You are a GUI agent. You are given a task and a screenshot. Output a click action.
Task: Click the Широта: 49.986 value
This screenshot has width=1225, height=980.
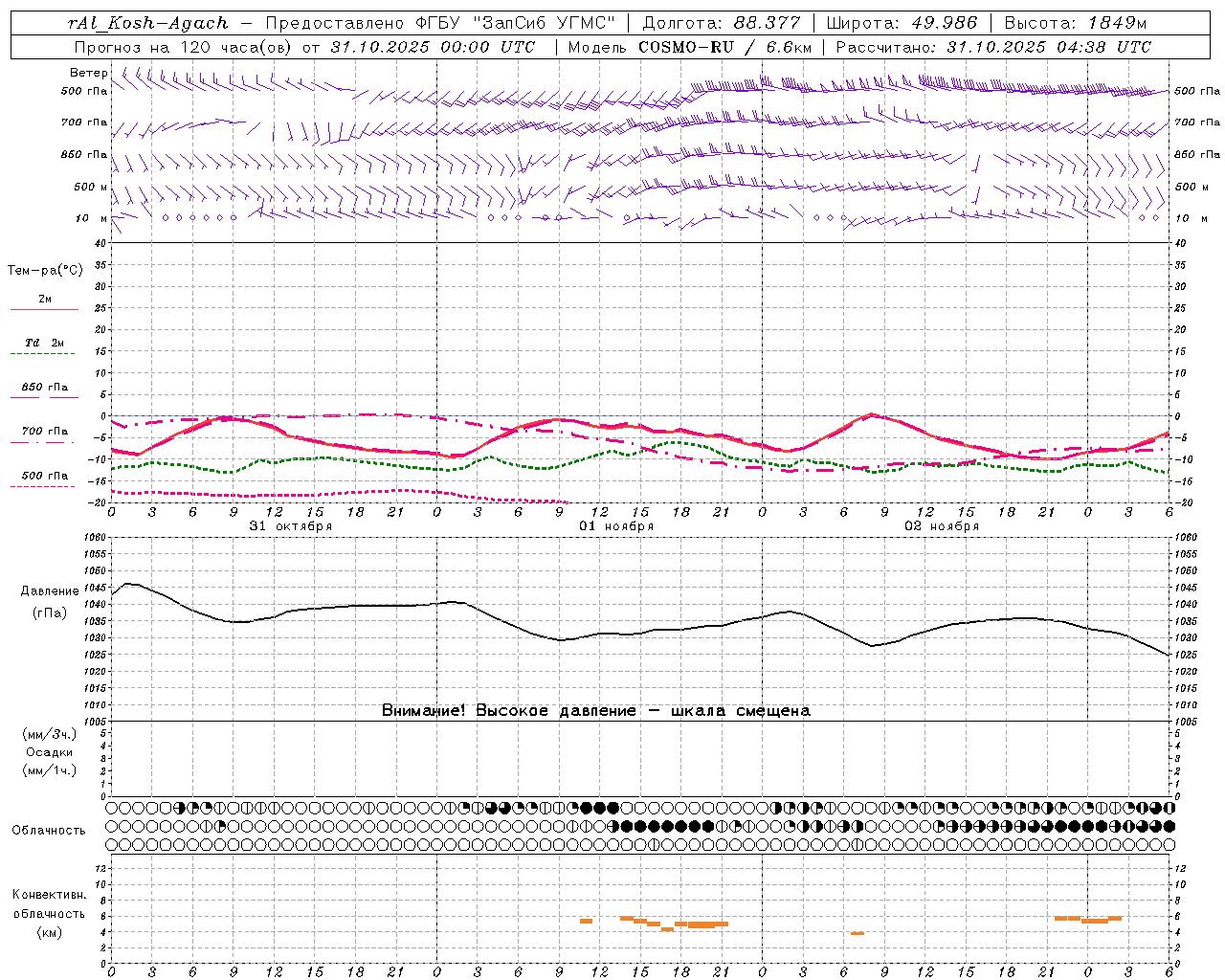(x=902, y=23)
